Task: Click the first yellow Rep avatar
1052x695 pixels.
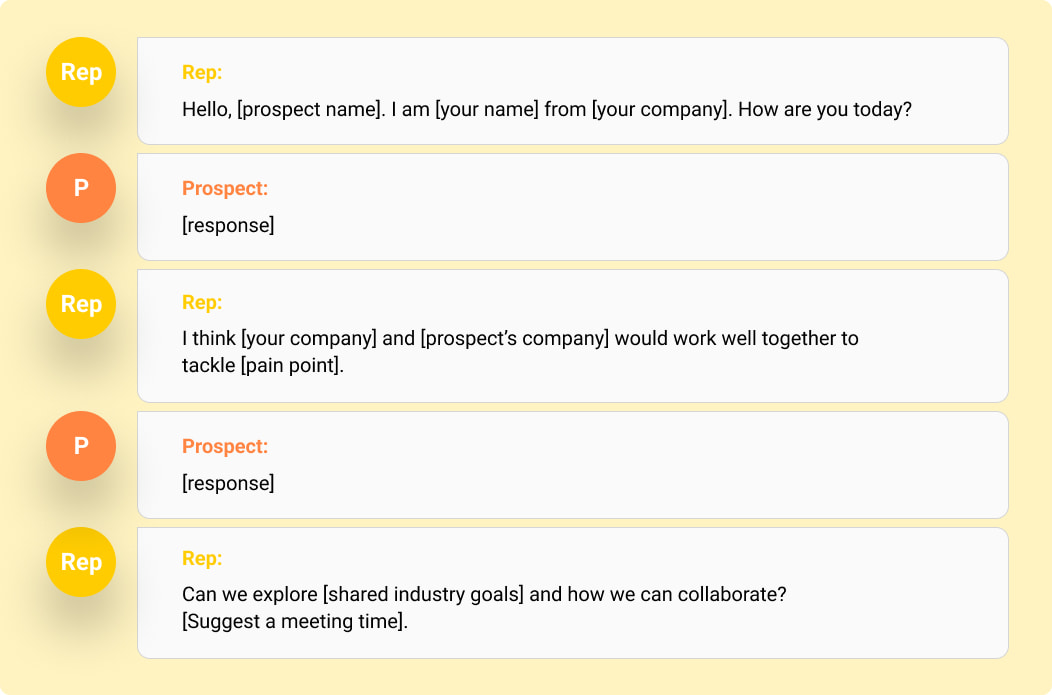Action: pos(81,72)
